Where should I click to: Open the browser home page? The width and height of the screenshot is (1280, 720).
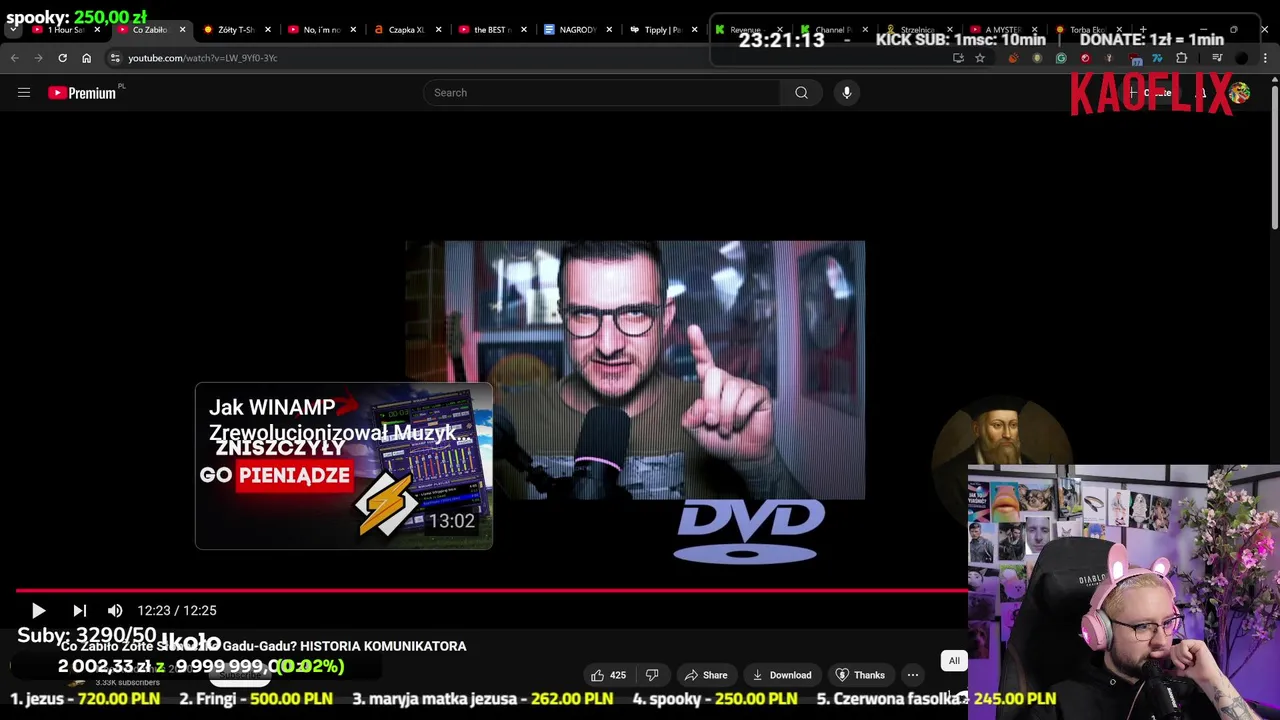click(x=86, y=58)
